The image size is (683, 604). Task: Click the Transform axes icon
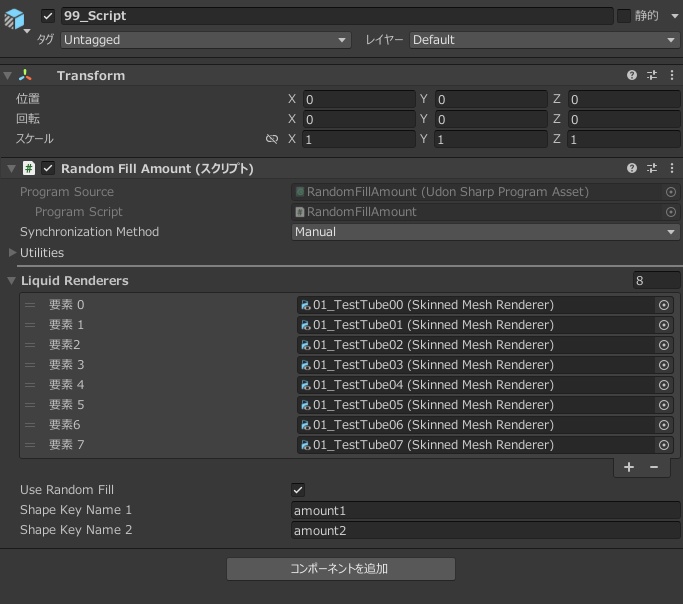click(x=25, y=75)
